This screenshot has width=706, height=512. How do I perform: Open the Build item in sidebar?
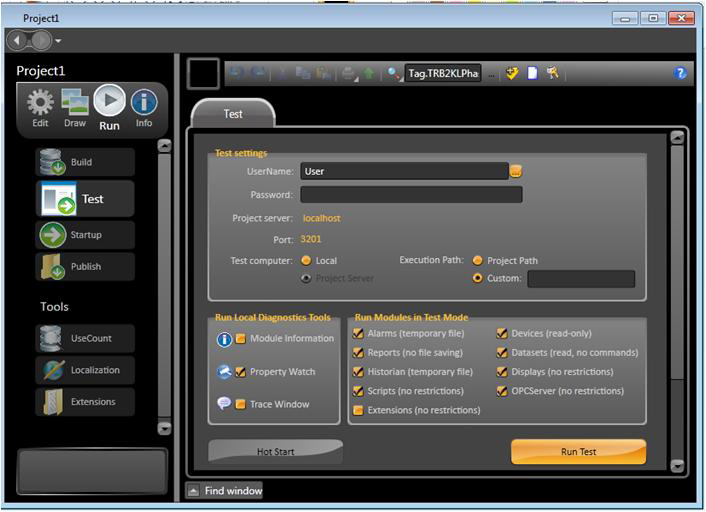(84, 163)
